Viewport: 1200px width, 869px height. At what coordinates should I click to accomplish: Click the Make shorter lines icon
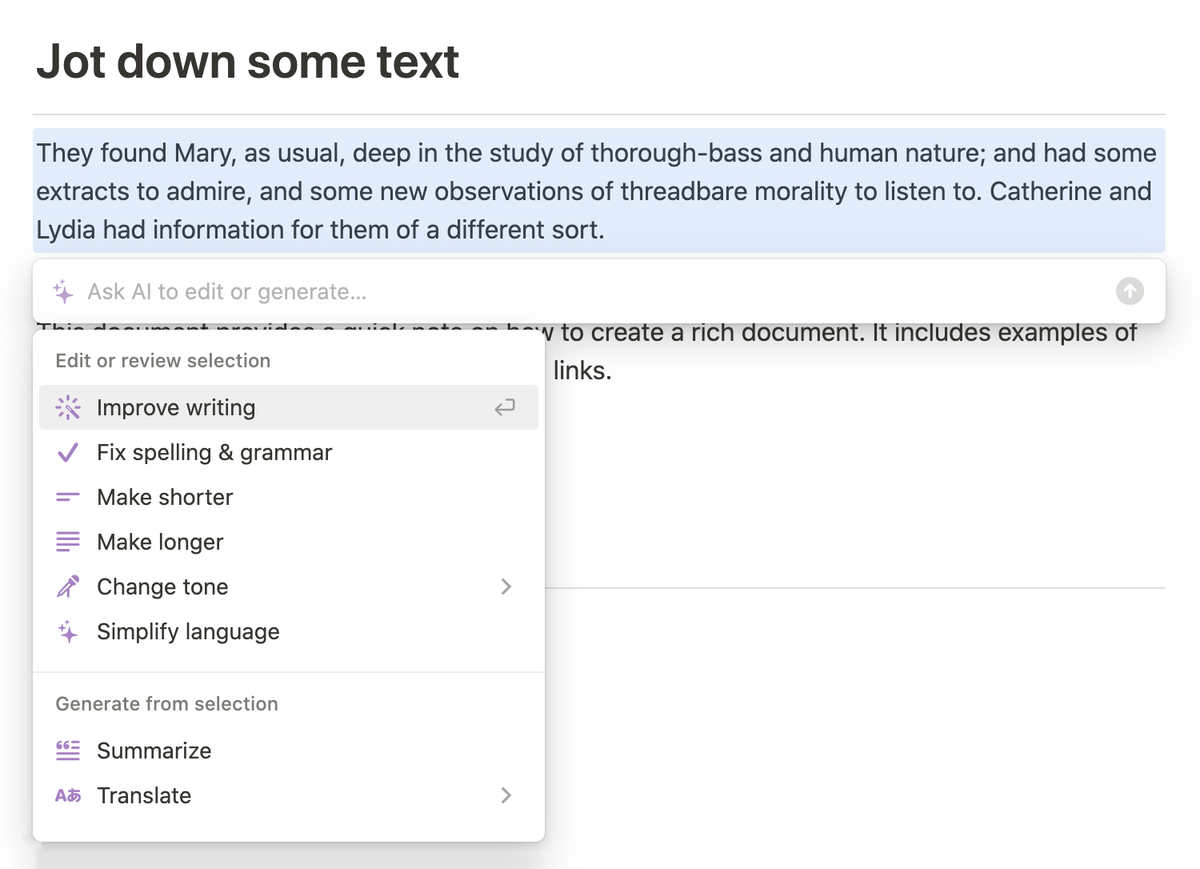click(x=67, y=497)
